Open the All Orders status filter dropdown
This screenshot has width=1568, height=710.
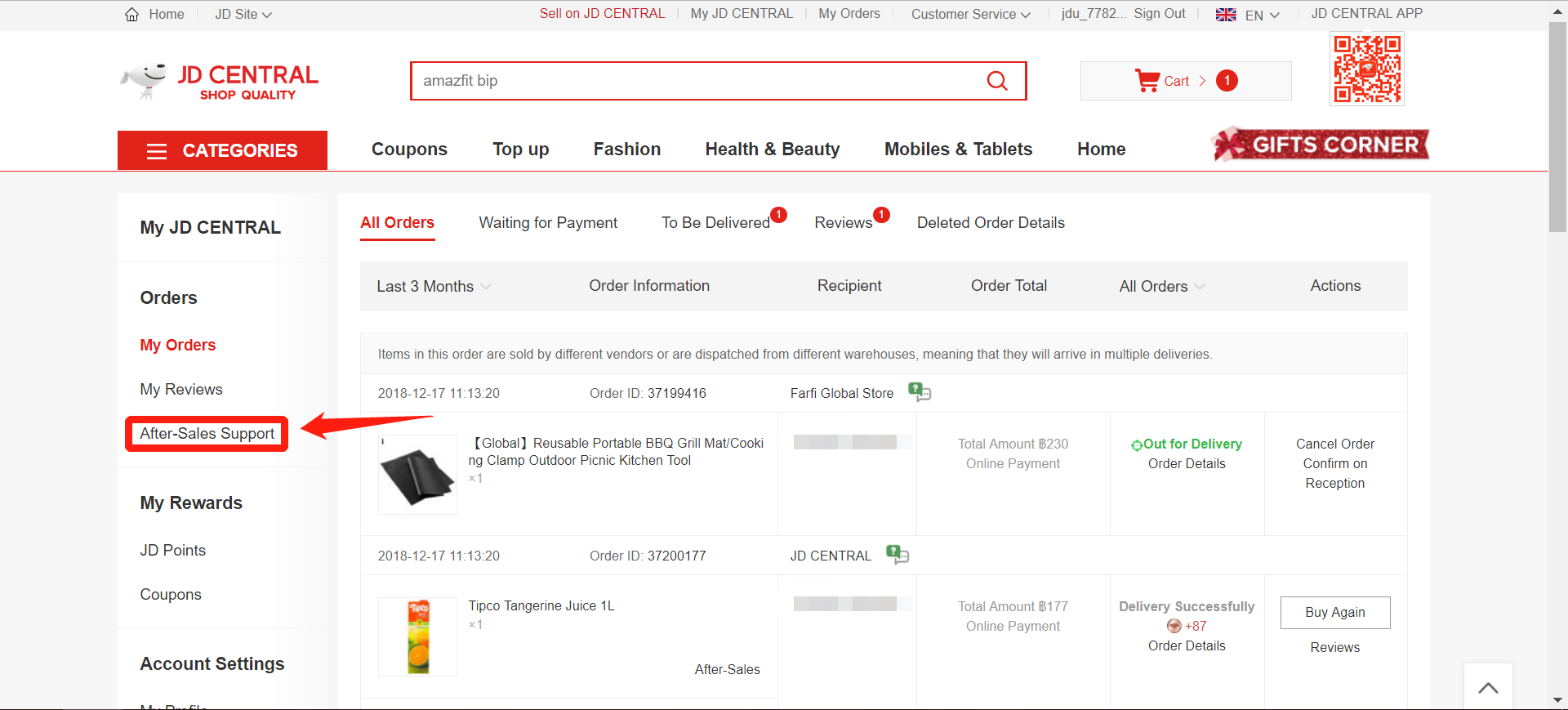click(x=1162, y=286)
